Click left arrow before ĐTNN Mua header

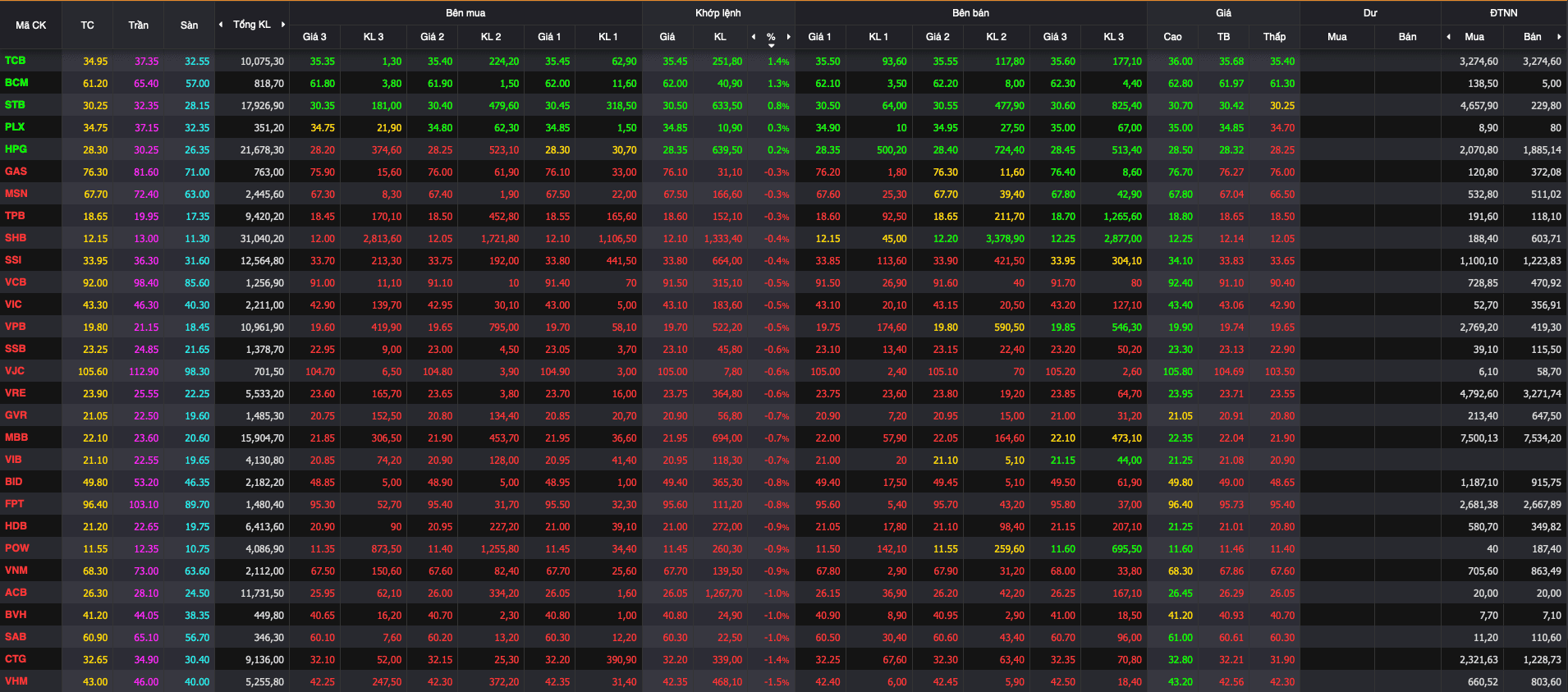click(1448, 37)
